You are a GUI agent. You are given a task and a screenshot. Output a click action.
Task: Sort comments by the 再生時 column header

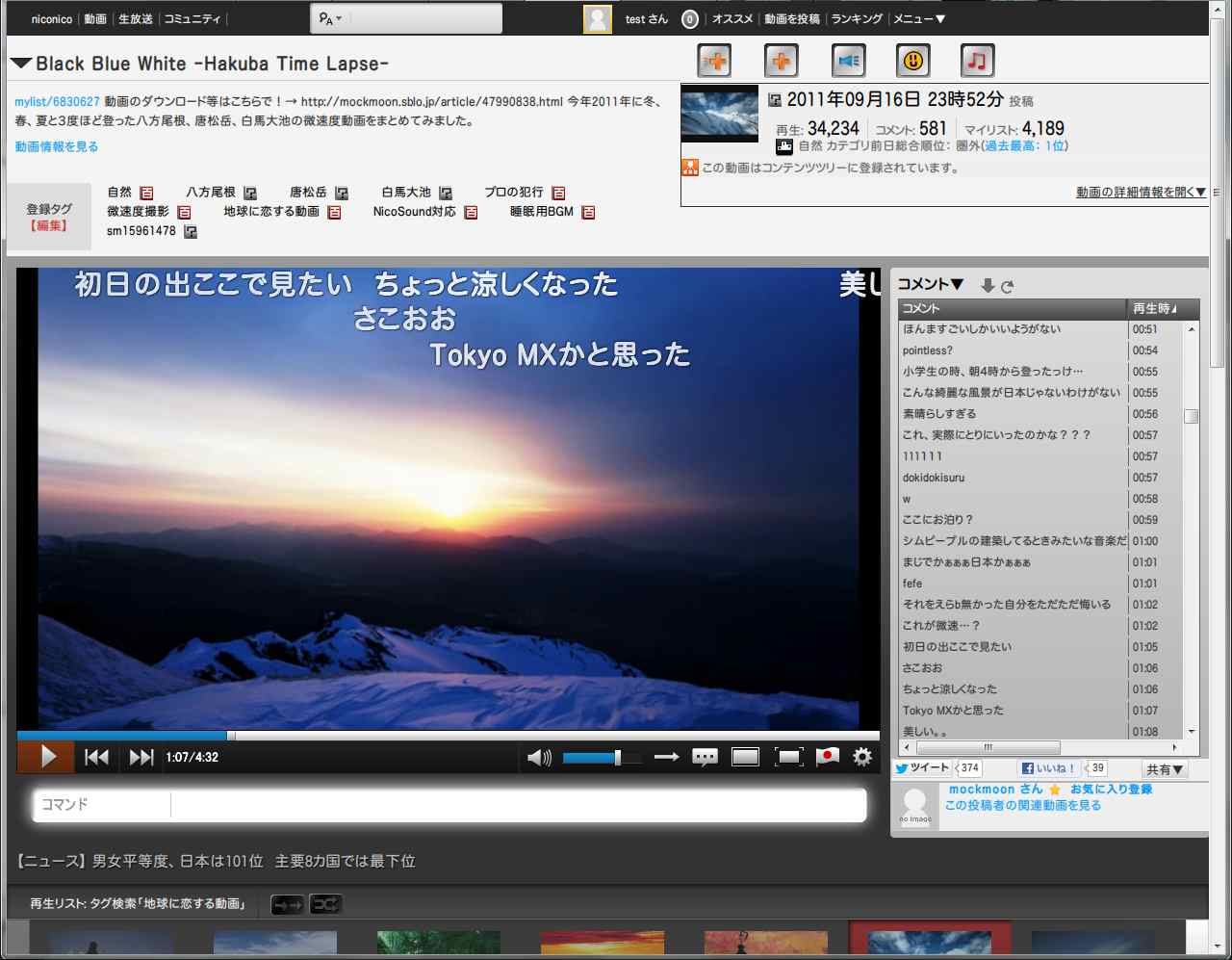[1163, 308]
